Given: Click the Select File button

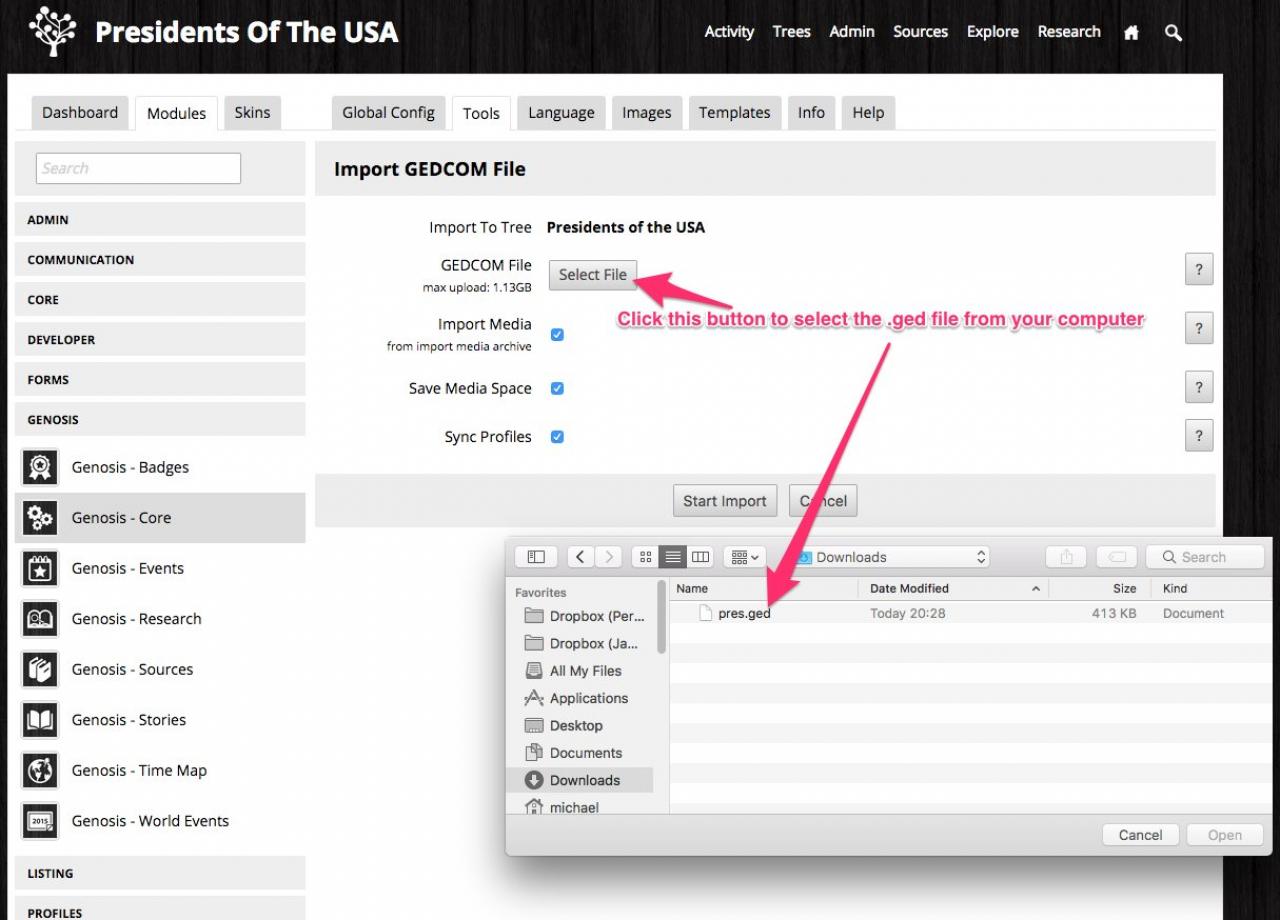Looking at the screenshot, I should click(592, 275).
